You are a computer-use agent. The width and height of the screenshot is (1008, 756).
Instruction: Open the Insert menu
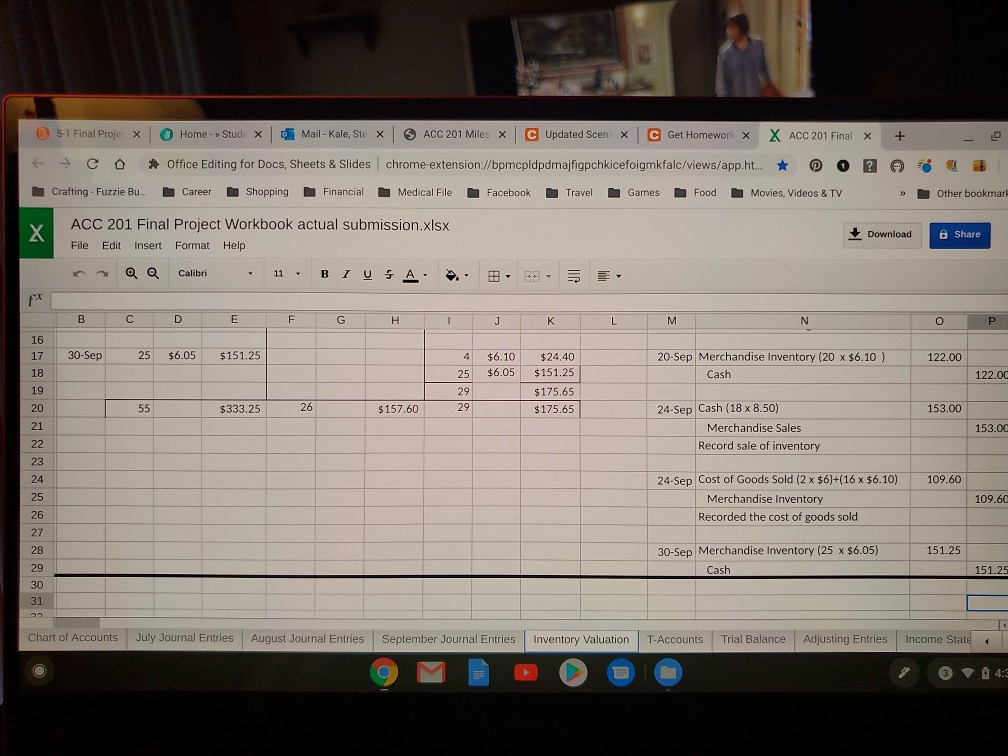pos(148,246)
